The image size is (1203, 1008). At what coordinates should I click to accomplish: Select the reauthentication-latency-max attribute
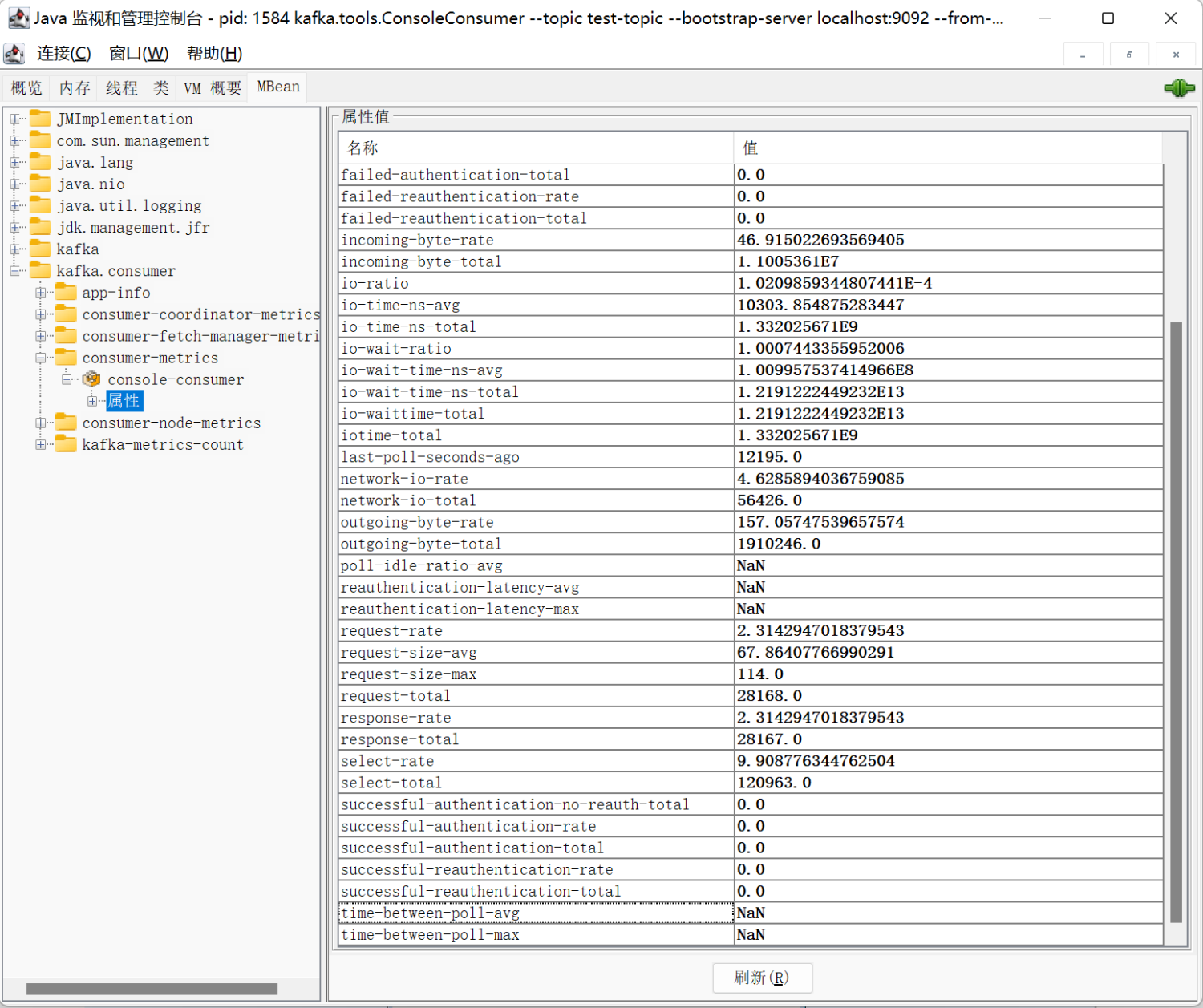(x=460, y=609)
